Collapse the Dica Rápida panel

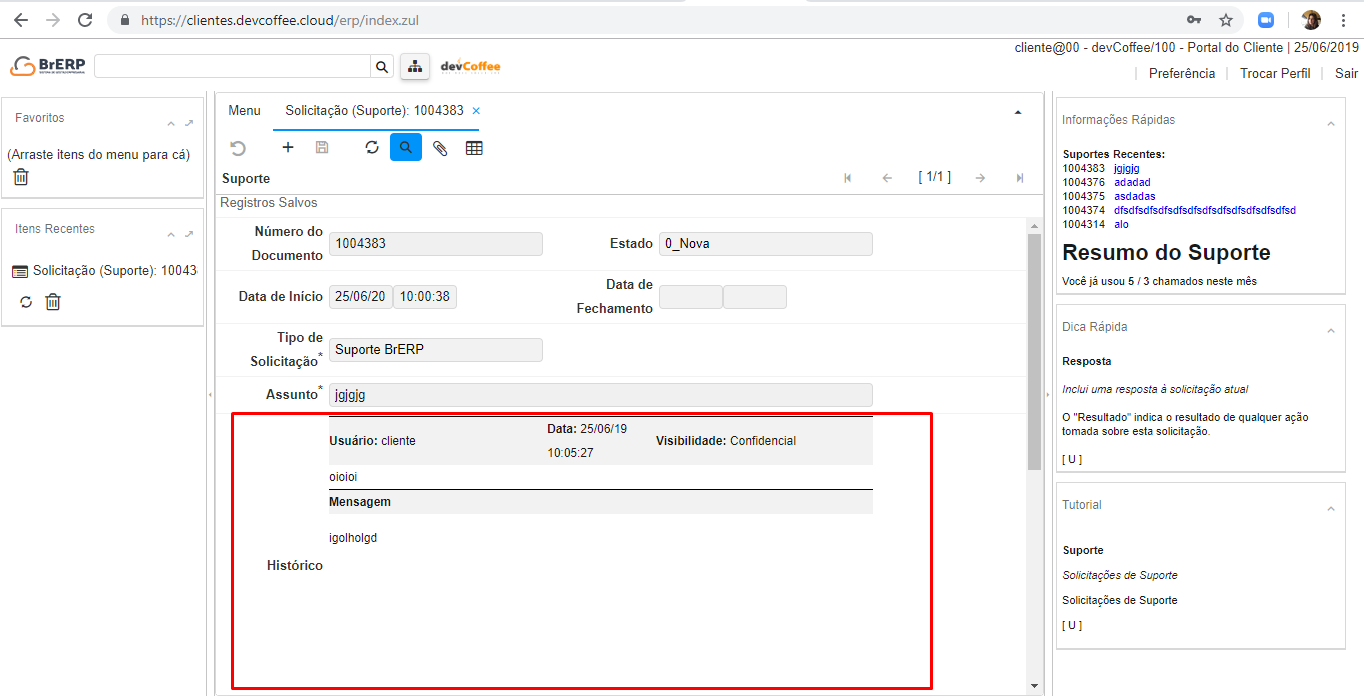[x=1330, y=331]
